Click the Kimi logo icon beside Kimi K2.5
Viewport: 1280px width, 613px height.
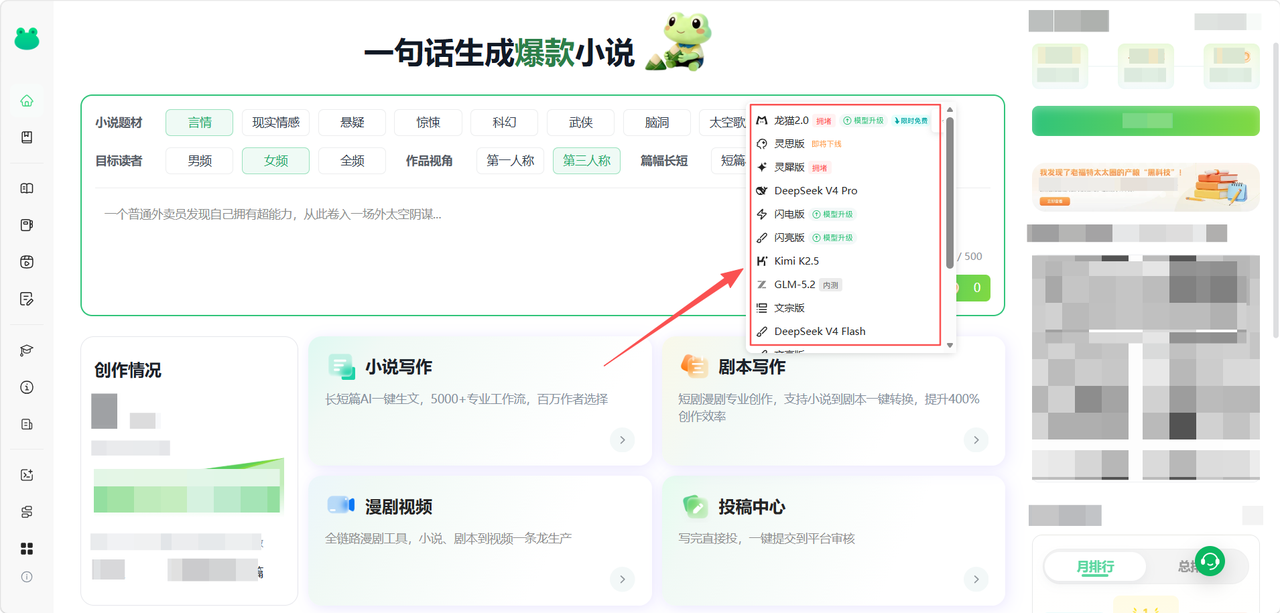[762, 261]
